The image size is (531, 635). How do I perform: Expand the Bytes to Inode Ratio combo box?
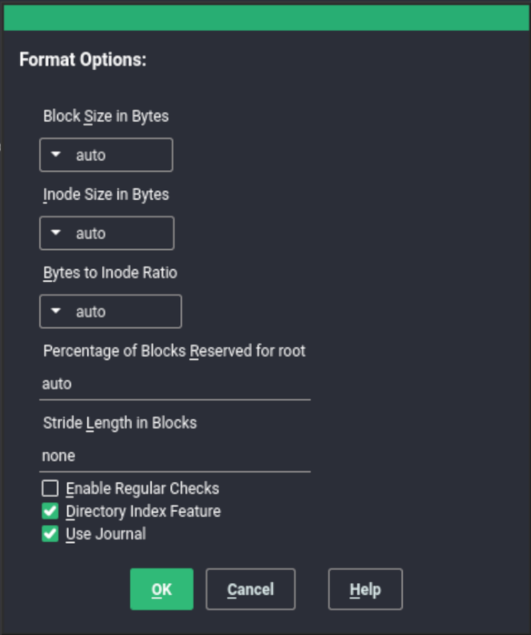(x=110, y=311)
